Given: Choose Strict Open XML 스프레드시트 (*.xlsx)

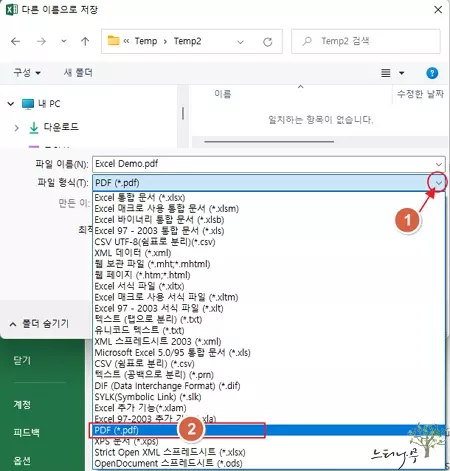Looking at the screenshot, I should (269, 452).
